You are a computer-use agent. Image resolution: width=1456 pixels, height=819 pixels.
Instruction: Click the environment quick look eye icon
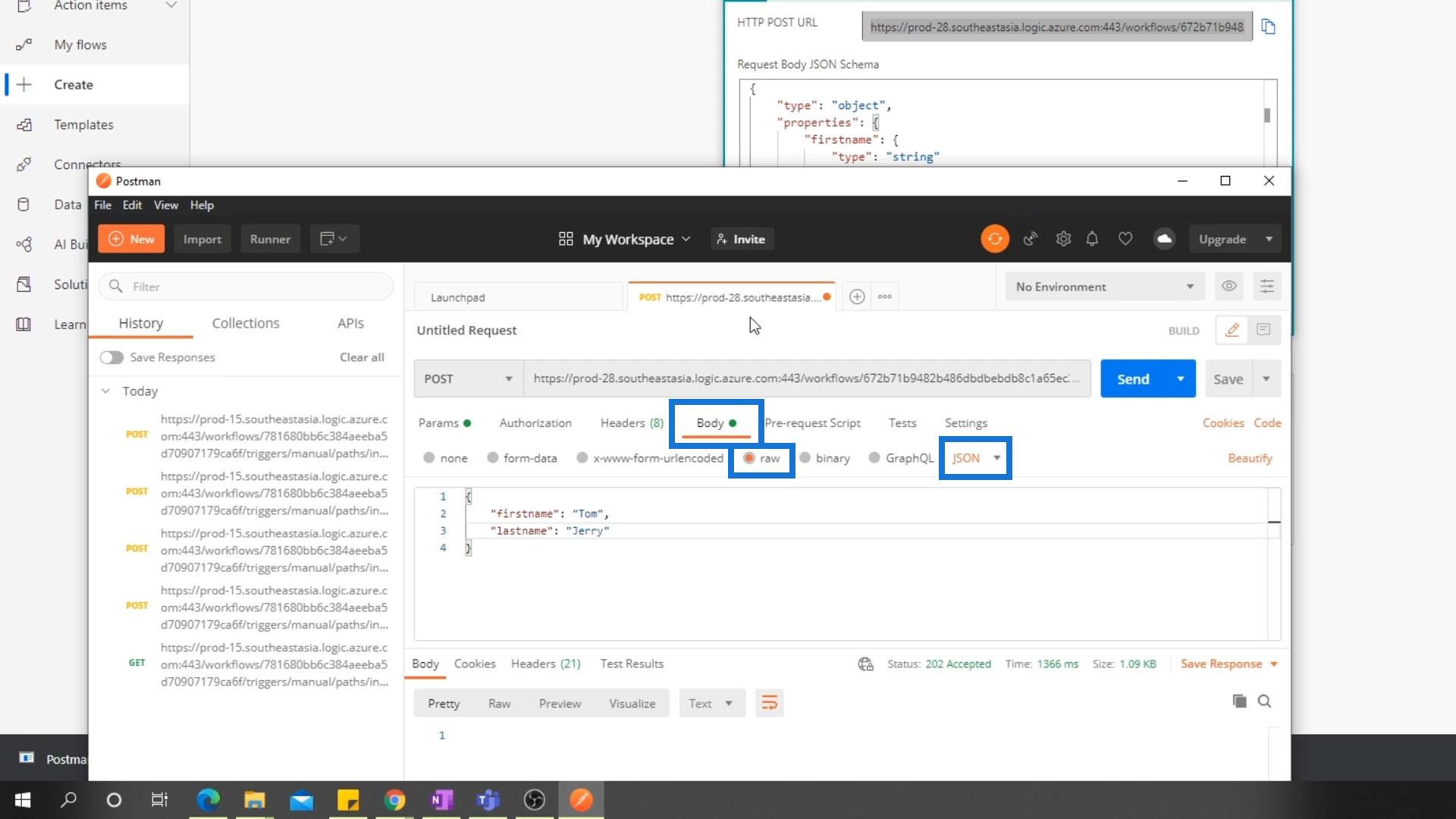click(1228, 287)
